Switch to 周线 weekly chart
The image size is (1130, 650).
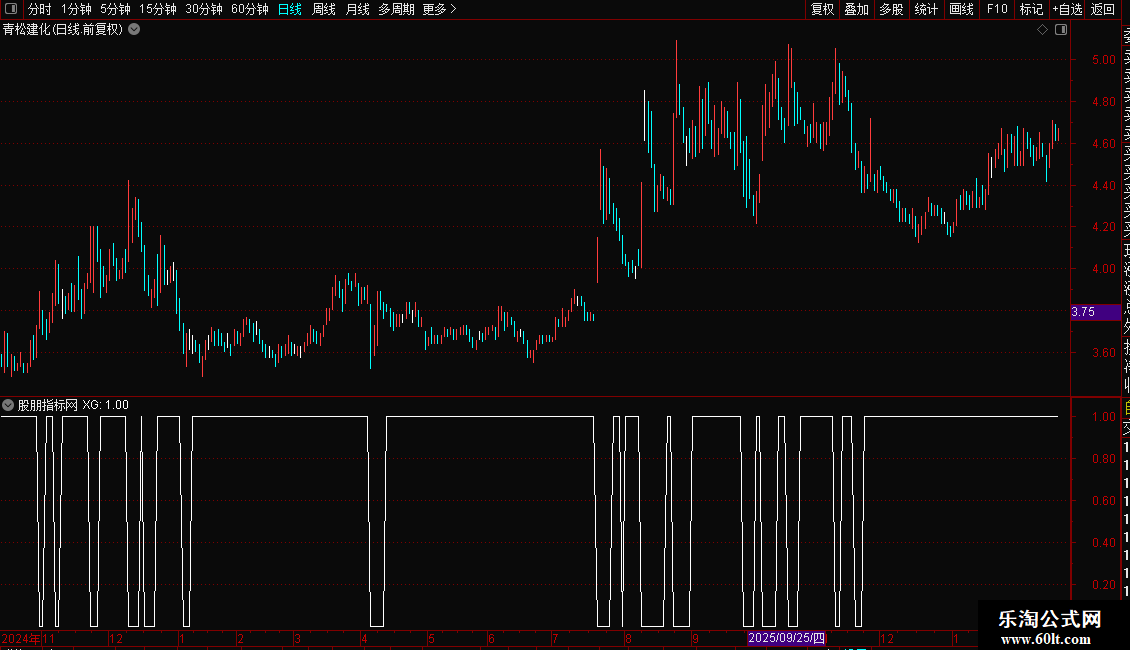point(324,9)
